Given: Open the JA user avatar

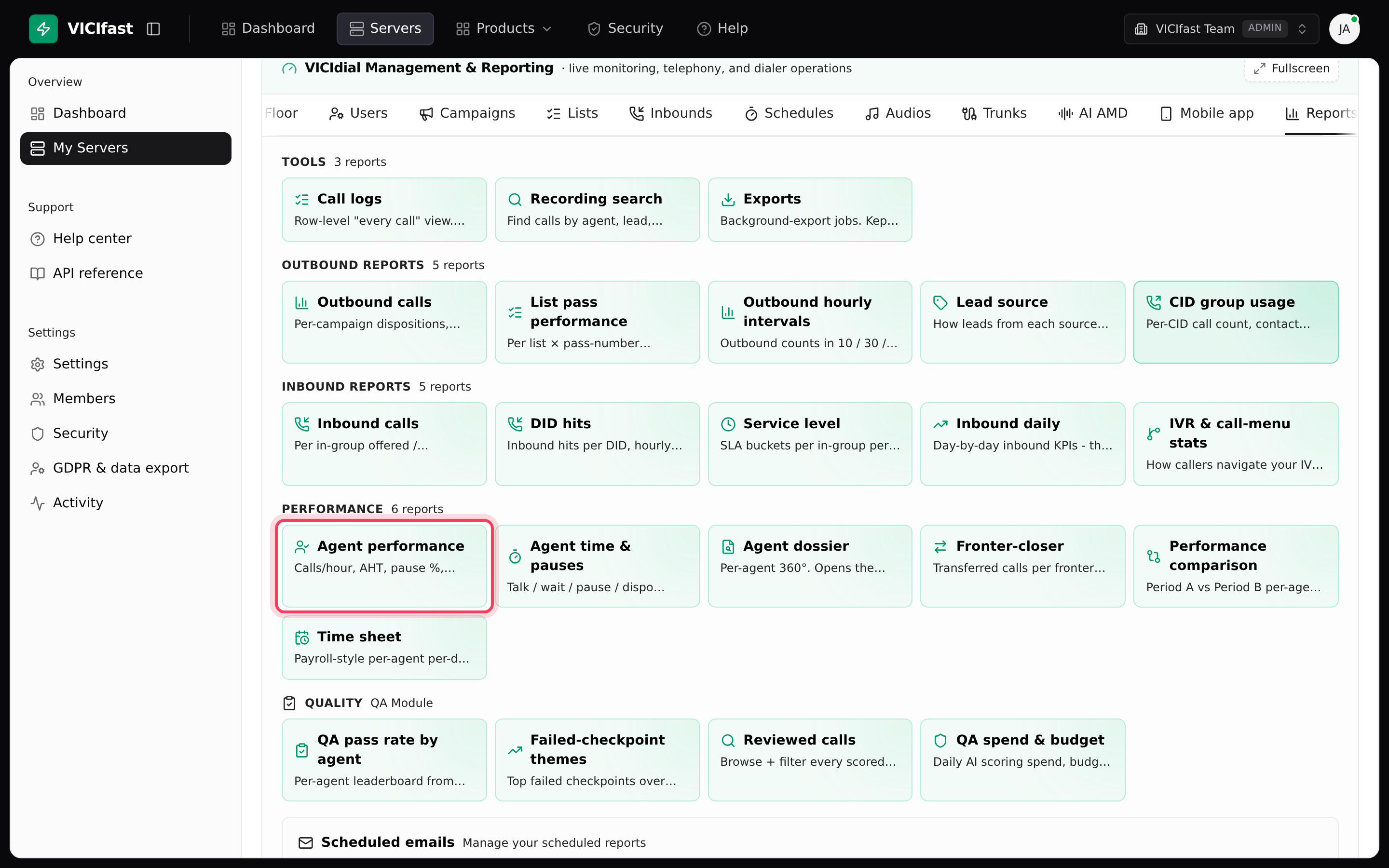Looking at the screenshot, I should click(1344, 29).
